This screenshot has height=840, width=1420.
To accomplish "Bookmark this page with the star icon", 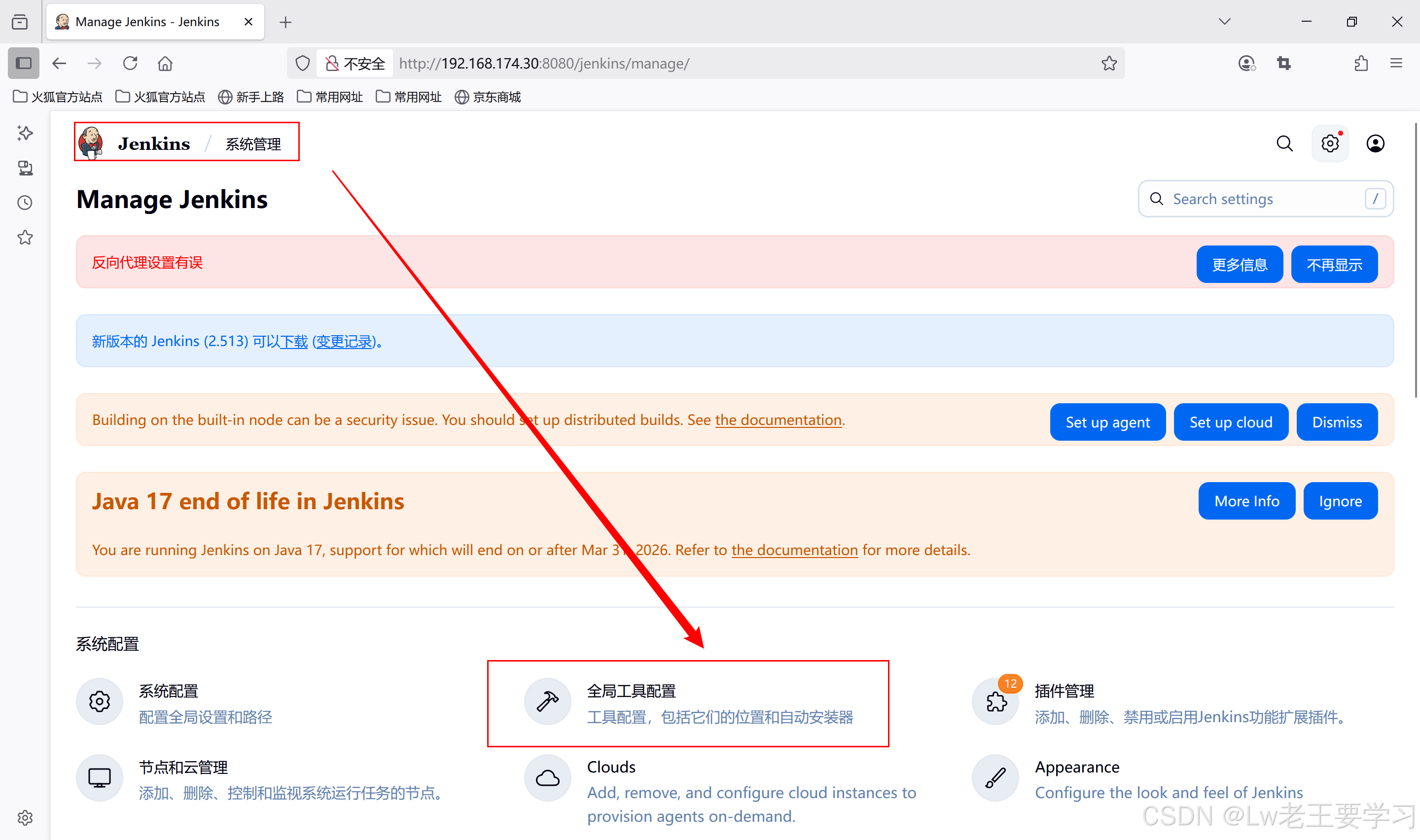I will tap(1108, 63).
